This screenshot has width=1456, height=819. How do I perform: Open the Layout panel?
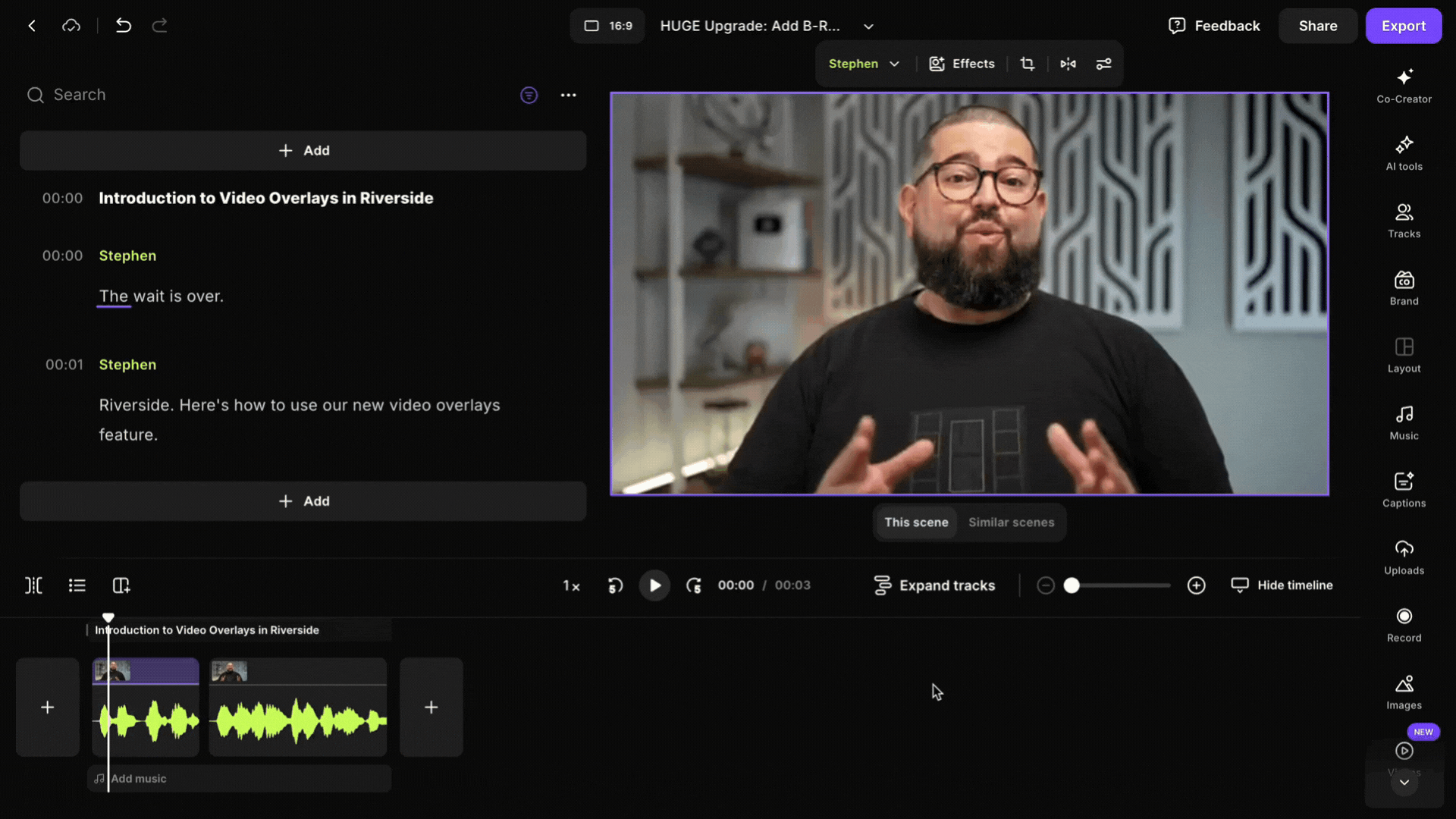pyautogui.click(x=1404, y=356)
